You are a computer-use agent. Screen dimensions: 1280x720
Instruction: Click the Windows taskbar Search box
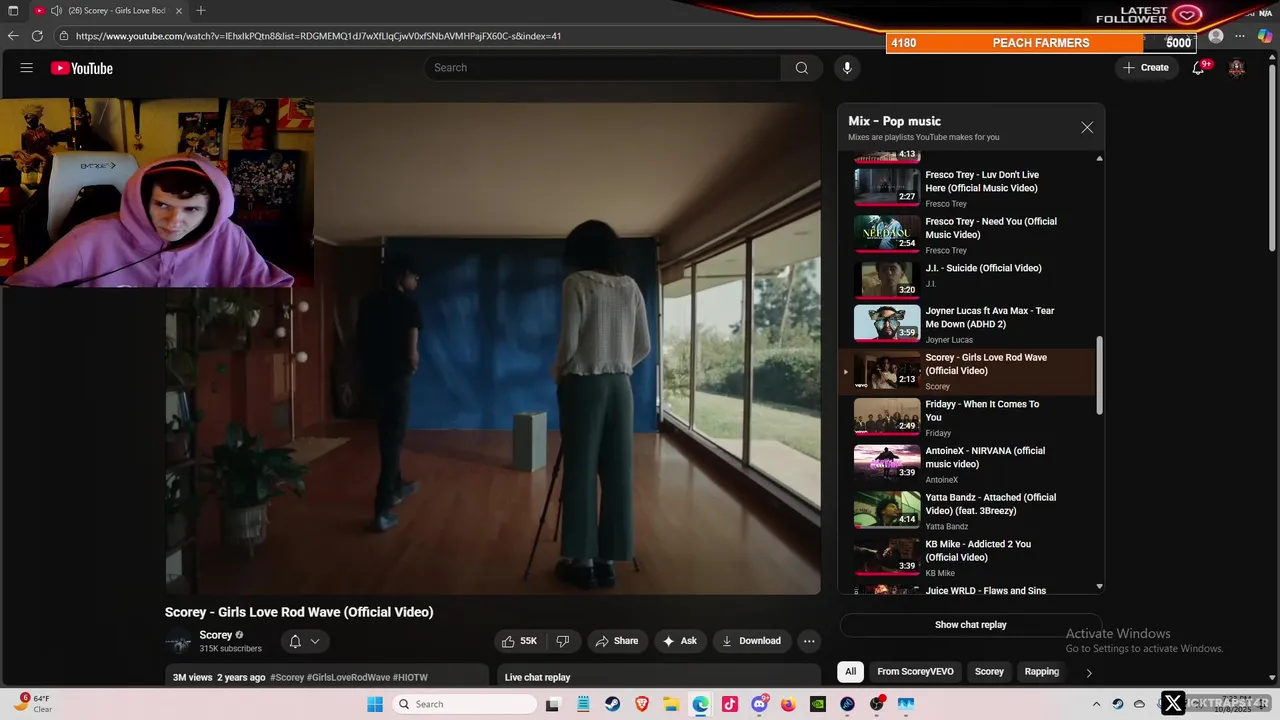click(x=464, y=704)
